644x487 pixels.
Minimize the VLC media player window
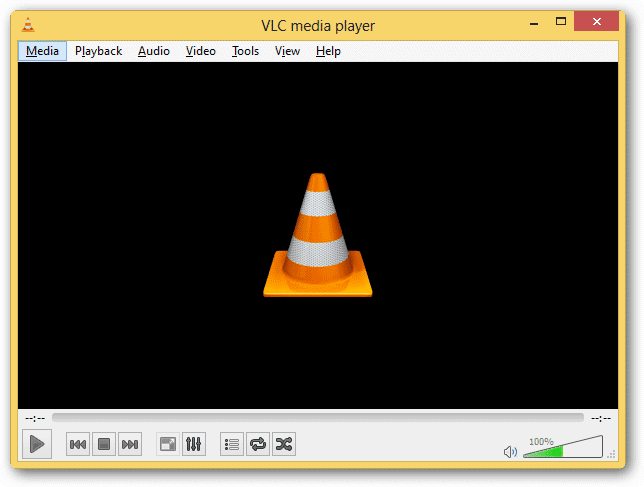(534, 22)
